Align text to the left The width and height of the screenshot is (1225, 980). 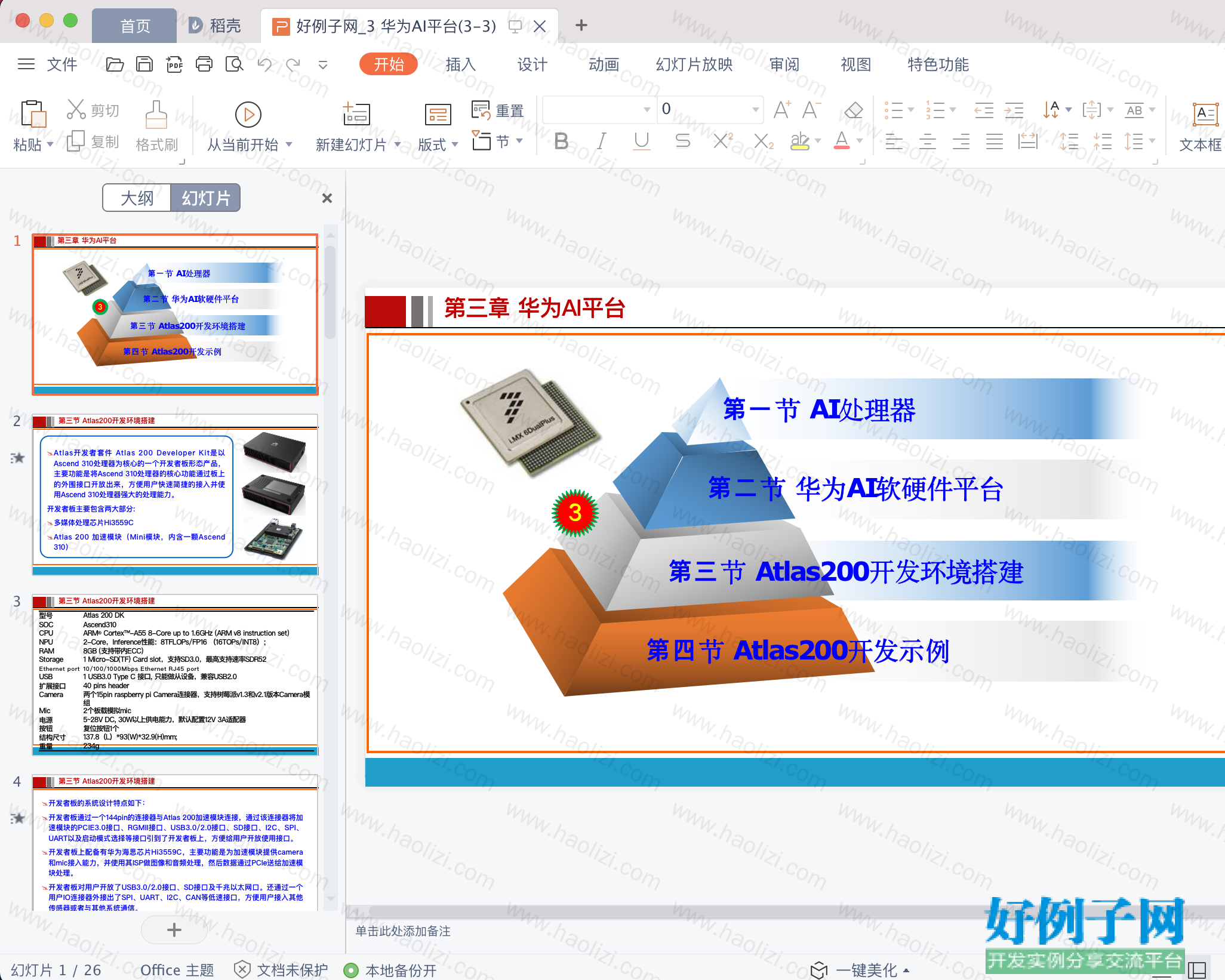[x=894, y=141]
